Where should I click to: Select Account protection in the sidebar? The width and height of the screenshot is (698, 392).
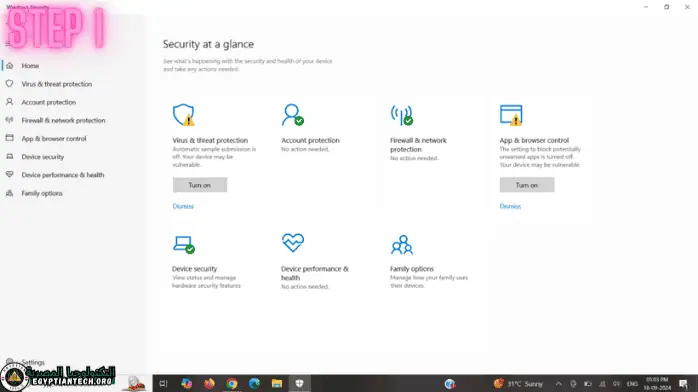49,102
